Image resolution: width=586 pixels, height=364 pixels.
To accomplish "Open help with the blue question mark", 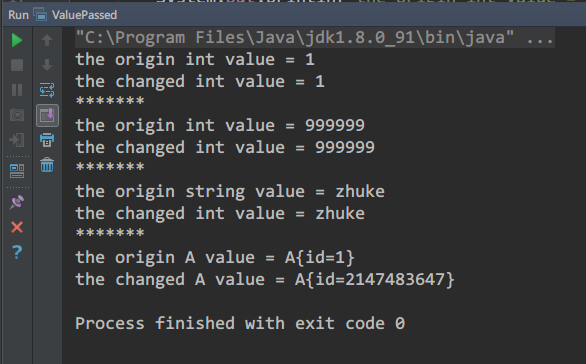I will click(17, 252).
